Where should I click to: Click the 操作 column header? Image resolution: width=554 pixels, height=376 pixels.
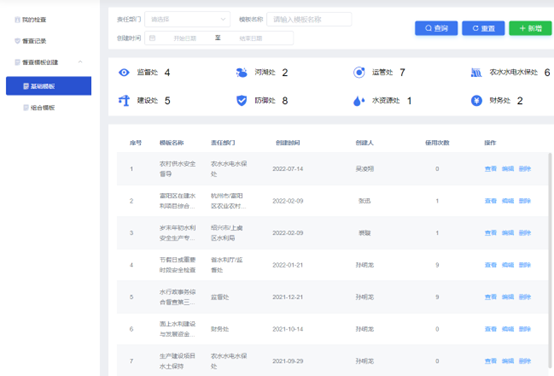click(x=490, y=143)
